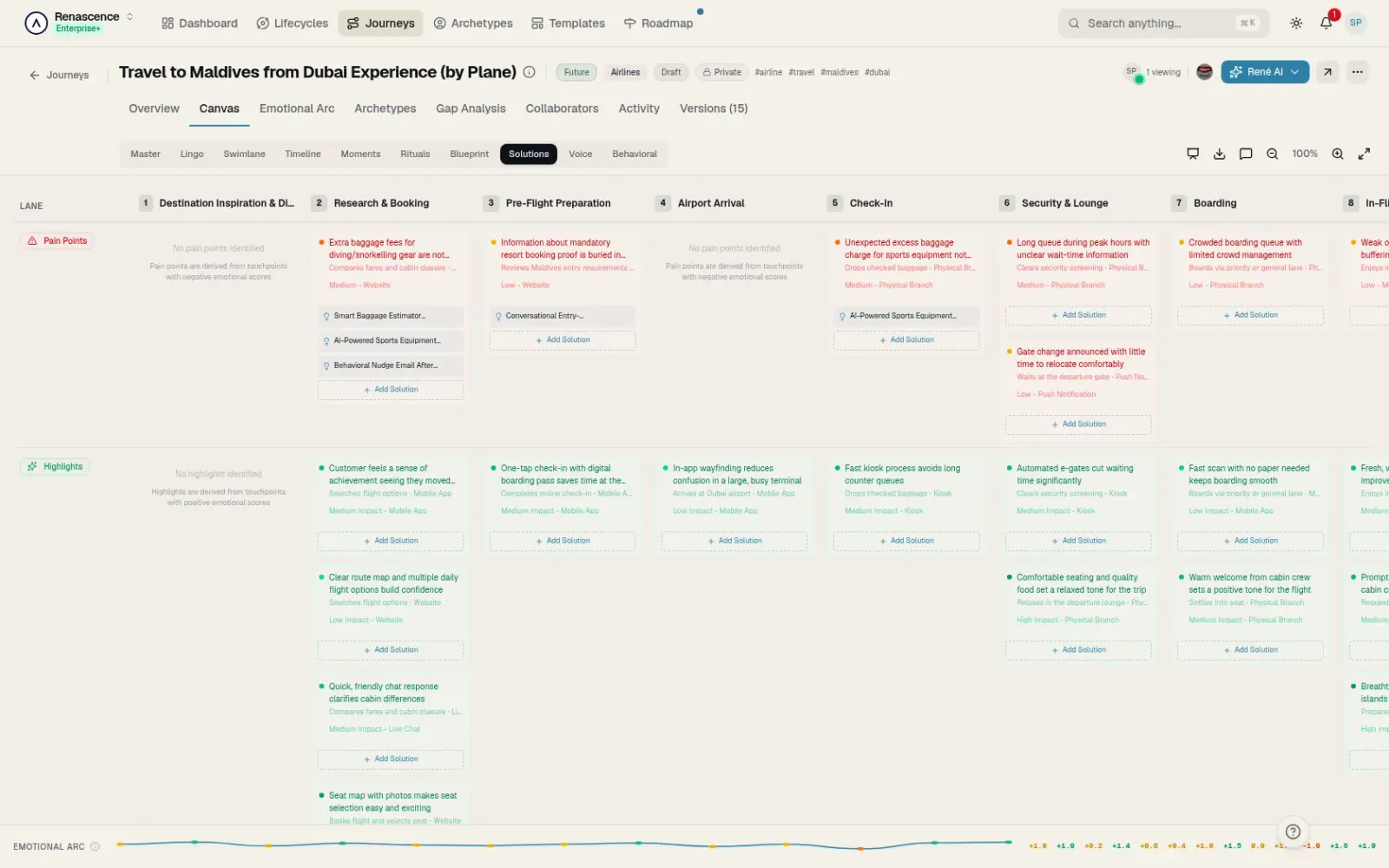Add Solution under mandatory resort booking pain point
Image resolution: width=1389 pixels, height=868 pixels.
[563, 340]
